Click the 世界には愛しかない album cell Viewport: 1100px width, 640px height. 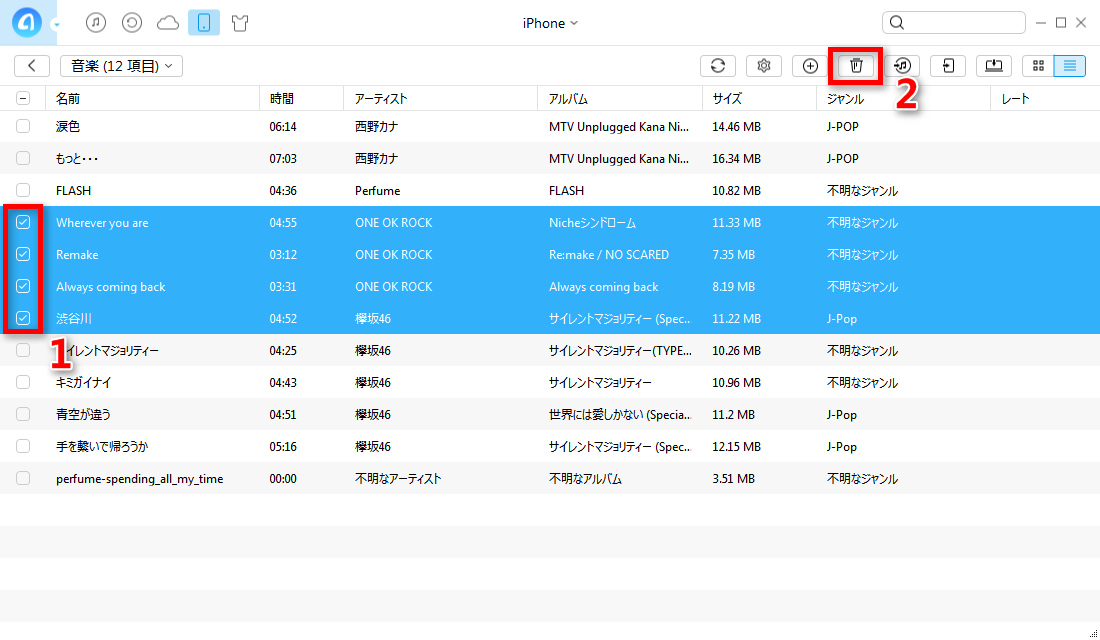coord(620,415)
